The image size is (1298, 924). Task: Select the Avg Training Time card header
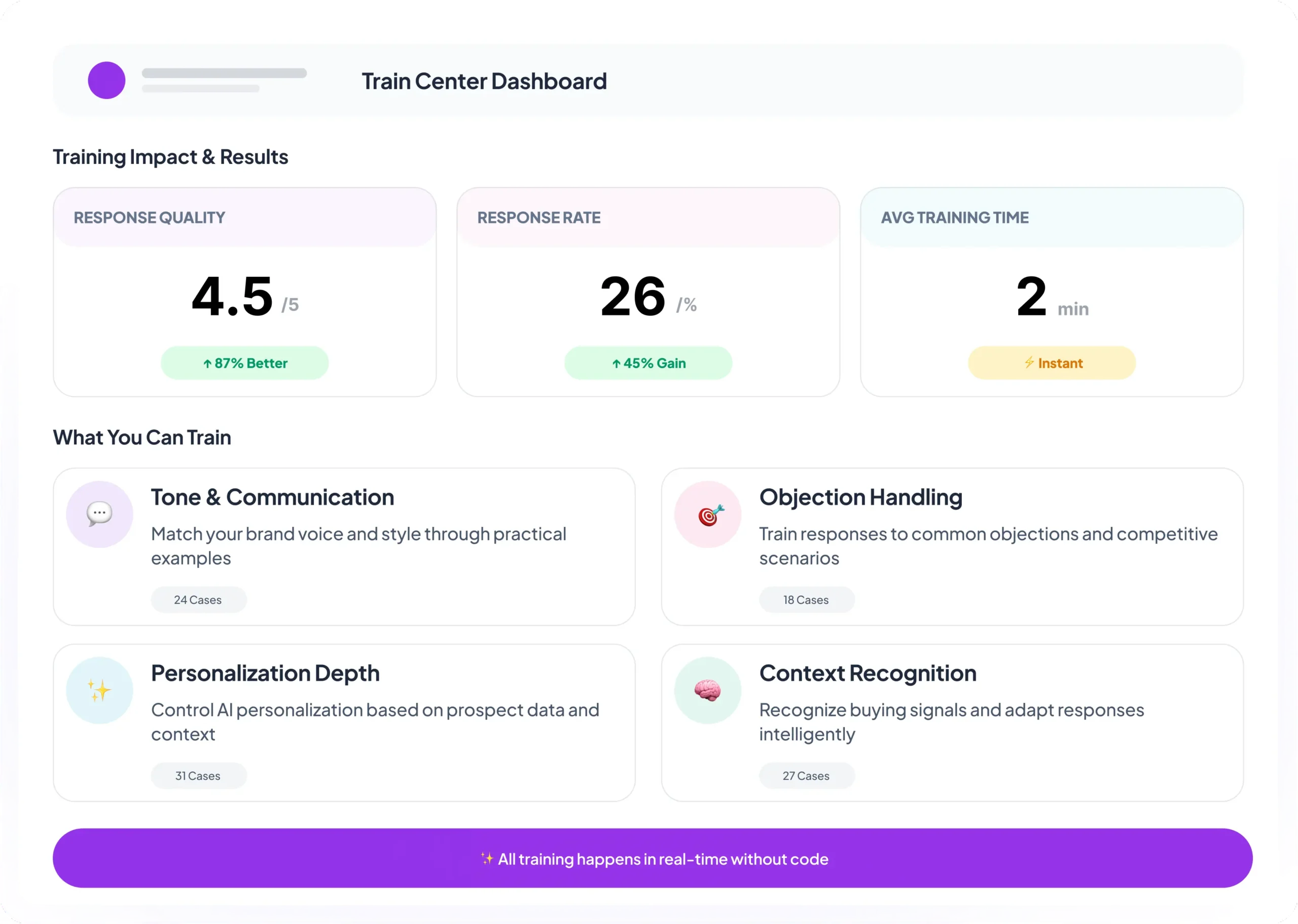1052,218
